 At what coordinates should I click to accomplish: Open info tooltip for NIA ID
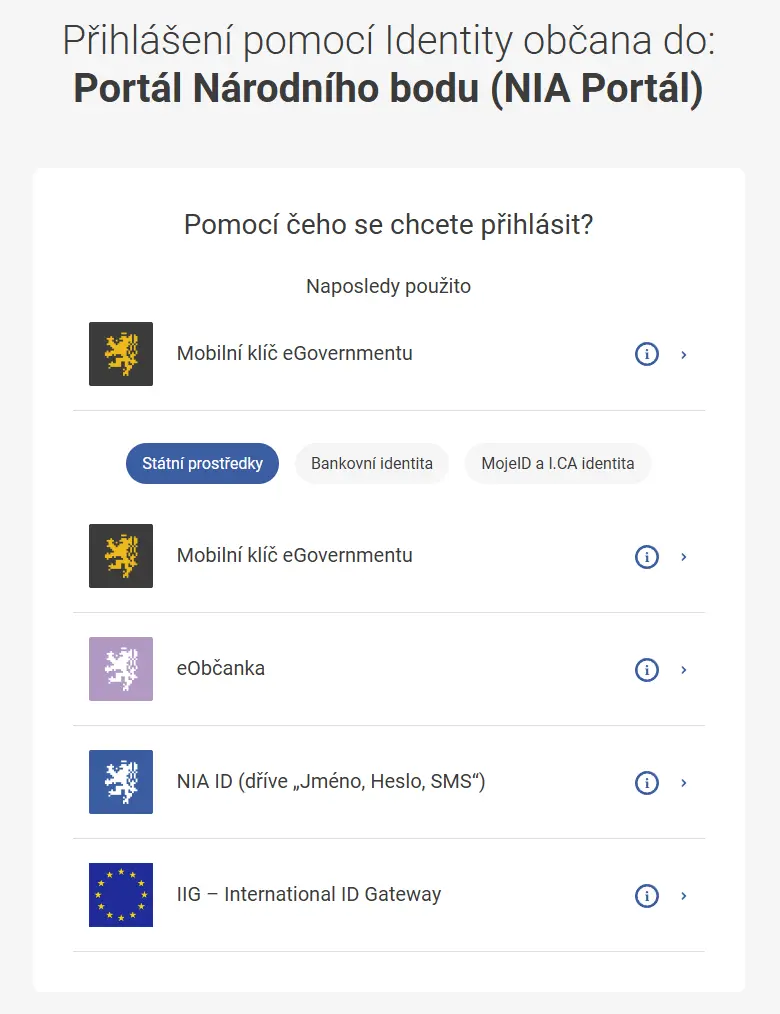point(647,783)
